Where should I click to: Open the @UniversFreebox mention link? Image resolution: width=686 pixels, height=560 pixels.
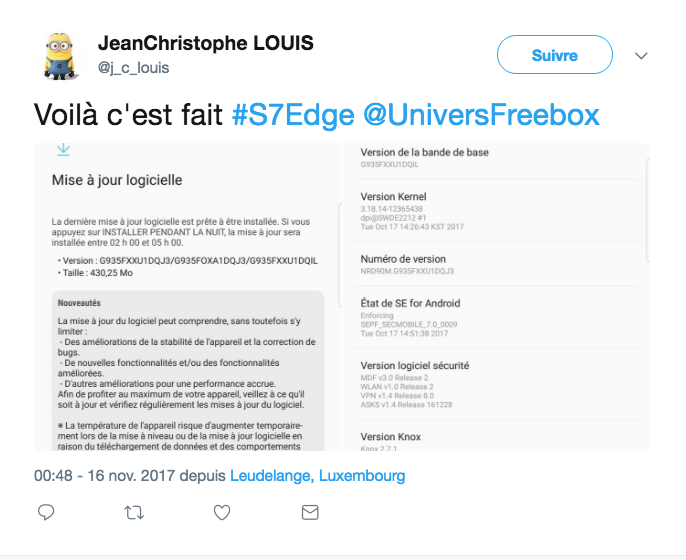click(480, 115)
